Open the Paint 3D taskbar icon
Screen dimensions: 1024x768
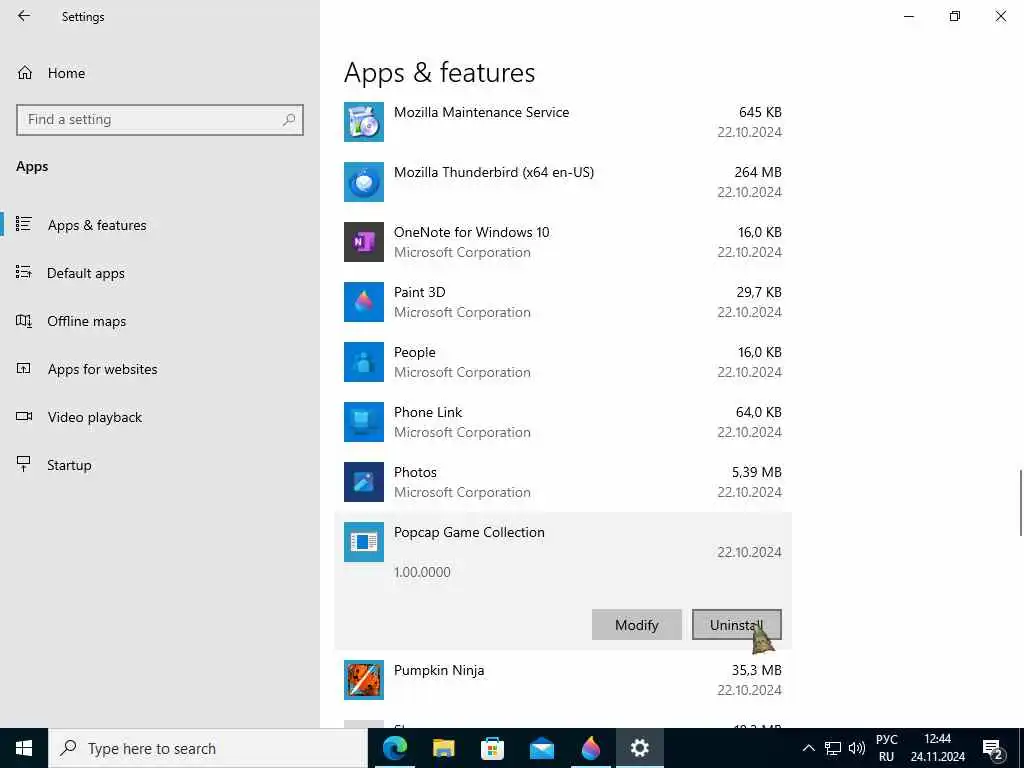(590, 748)
